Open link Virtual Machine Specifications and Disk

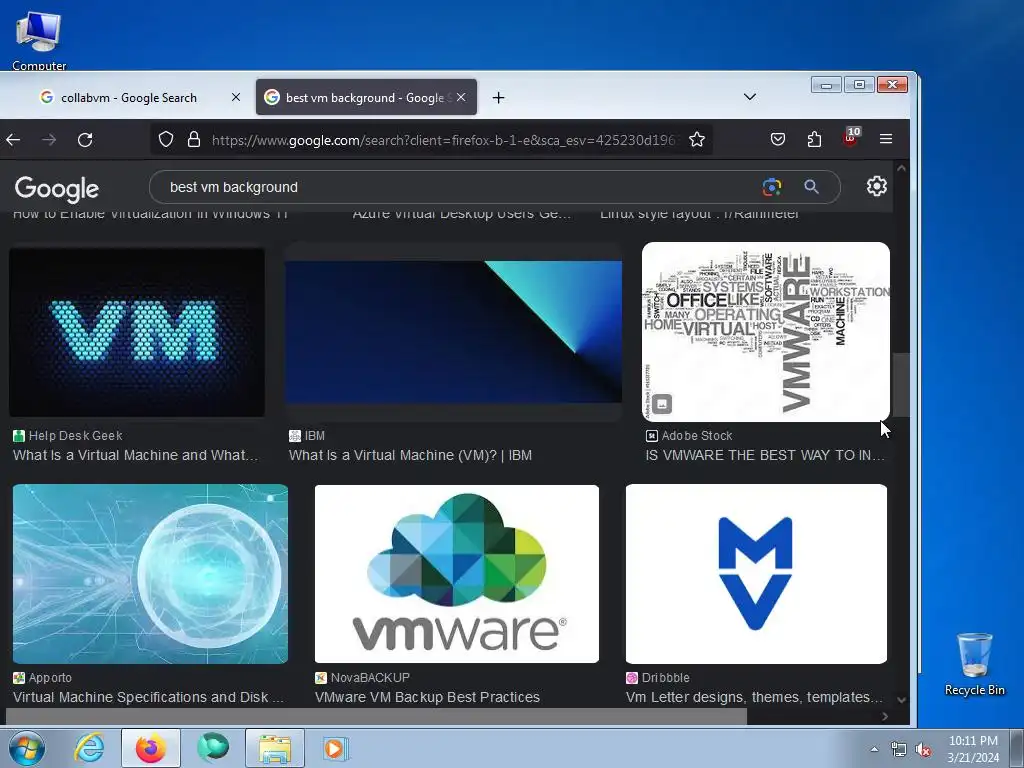pos(148,697)
